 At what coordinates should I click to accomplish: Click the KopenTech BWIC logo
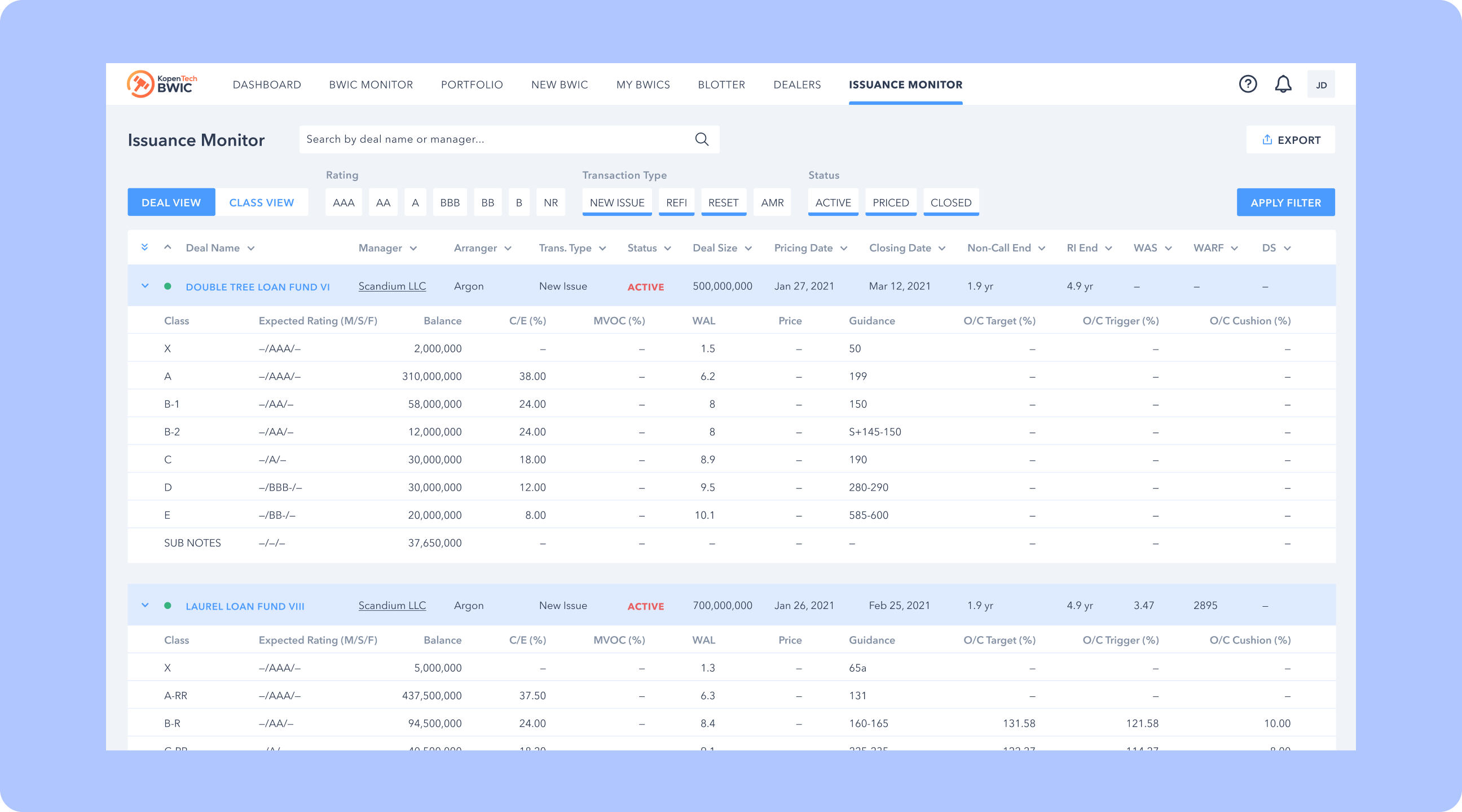tap(162, 84)
